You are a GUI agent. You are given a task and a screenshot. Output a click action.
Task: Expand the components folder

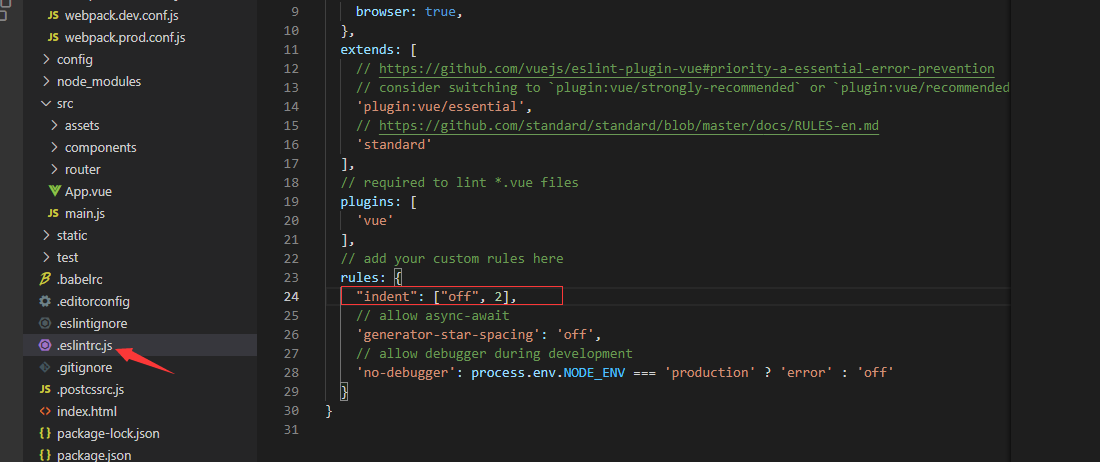[x=54, y=147]
